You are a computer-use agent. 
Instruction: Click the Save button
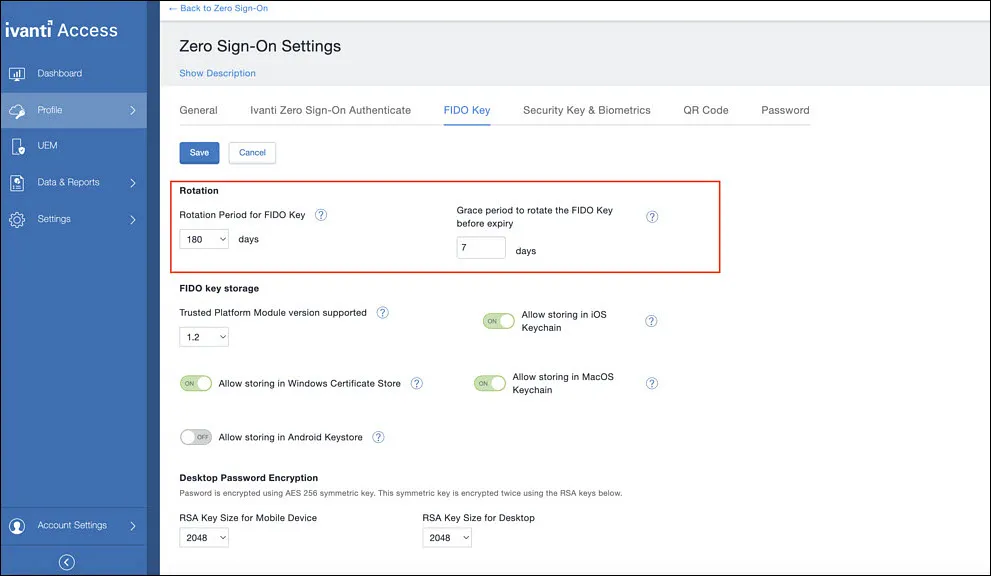tap(199, 153)
